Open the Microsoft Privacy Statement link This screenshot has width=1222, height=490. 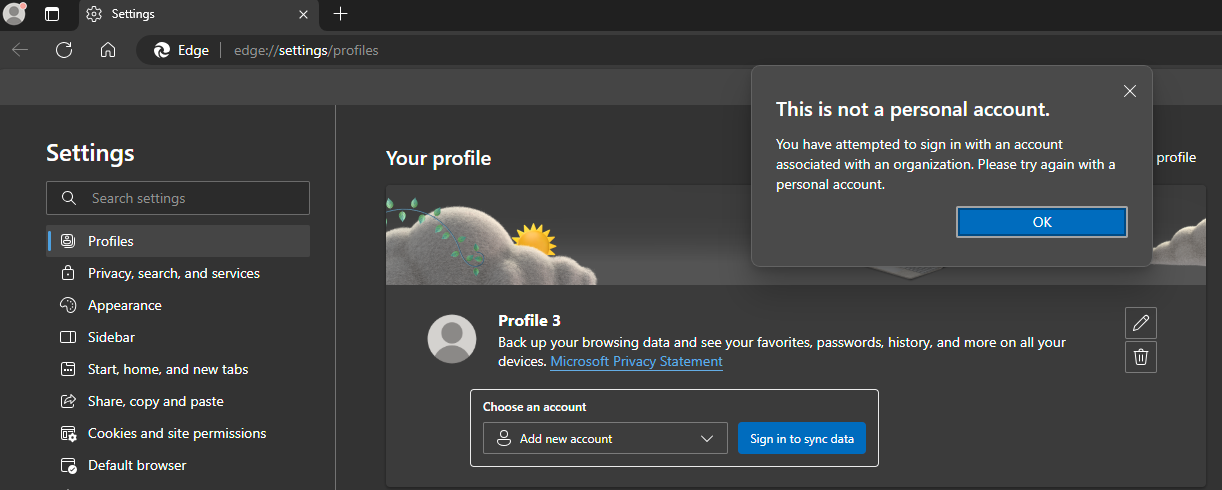tap(636, 361)
